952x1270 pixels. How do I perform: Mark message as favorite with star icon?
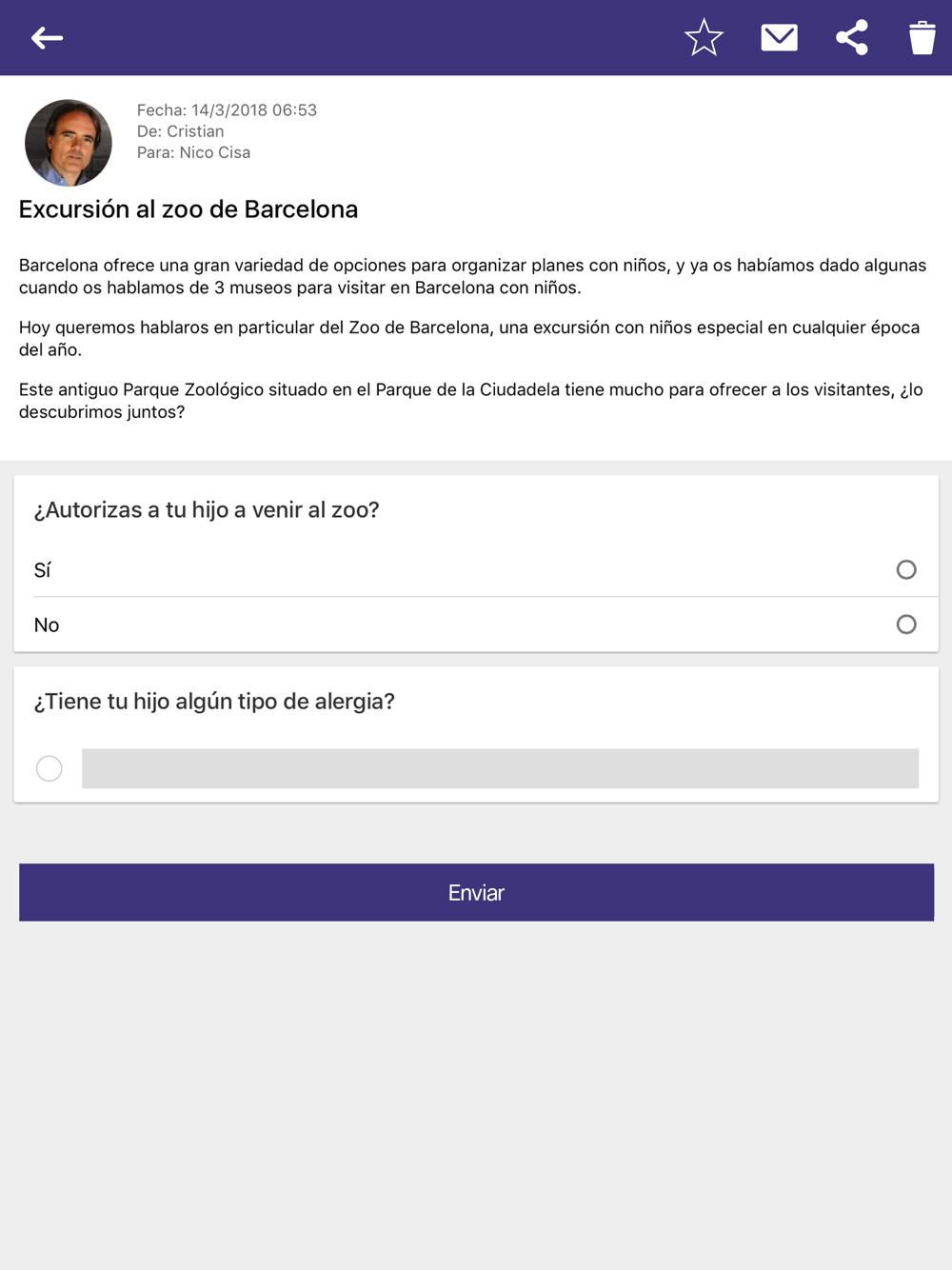704,38
